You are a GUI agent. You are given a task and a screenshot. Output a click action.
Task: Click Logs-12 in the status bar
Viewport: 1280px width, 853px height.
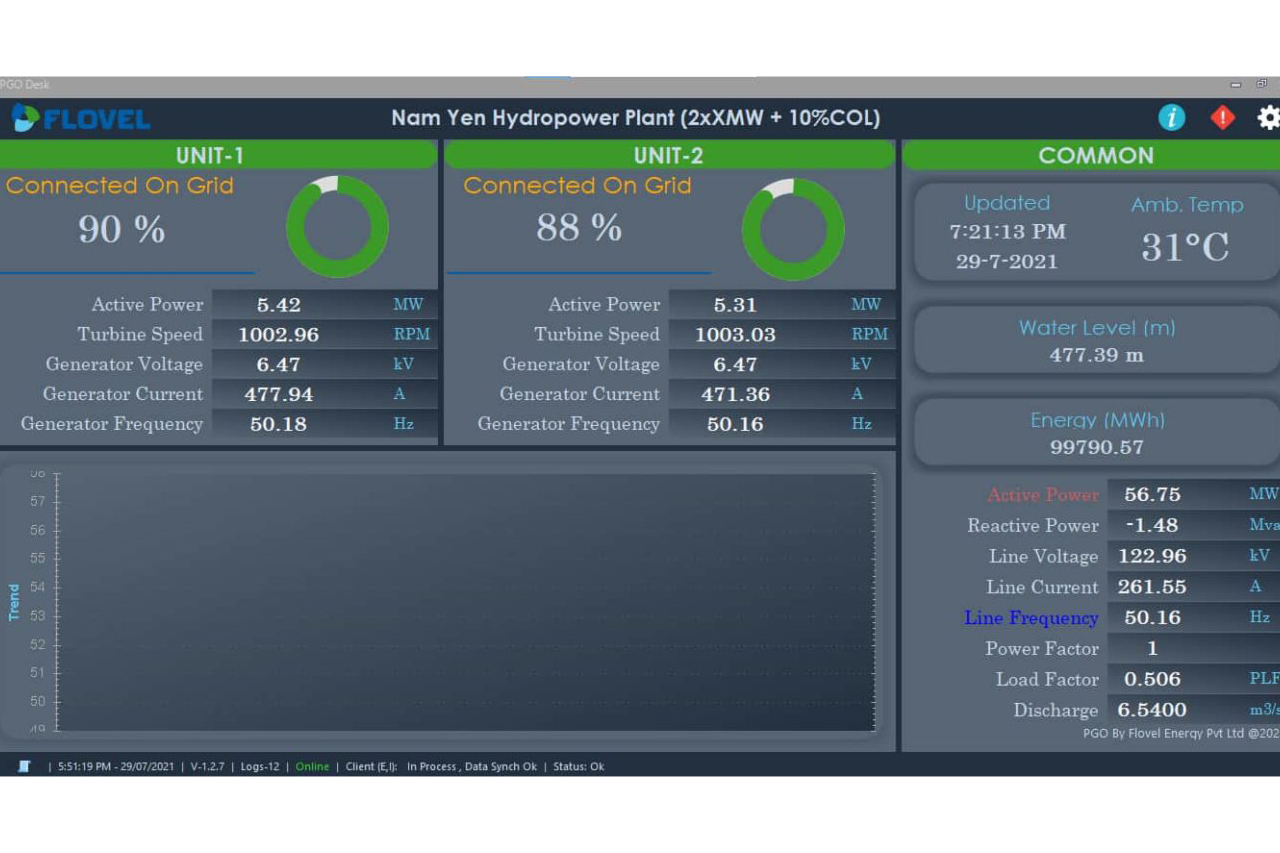tap(260, 767)
